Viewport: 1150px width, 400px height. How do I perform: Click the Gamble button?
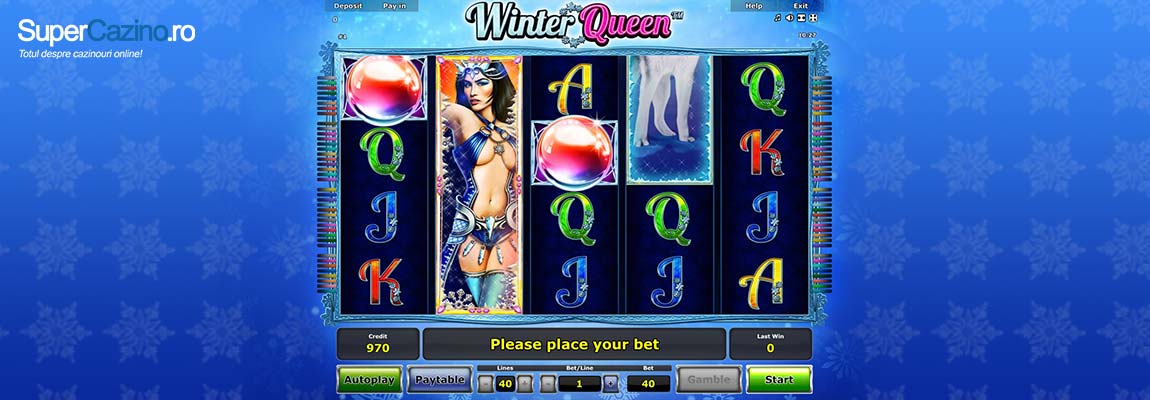[708, 379]
